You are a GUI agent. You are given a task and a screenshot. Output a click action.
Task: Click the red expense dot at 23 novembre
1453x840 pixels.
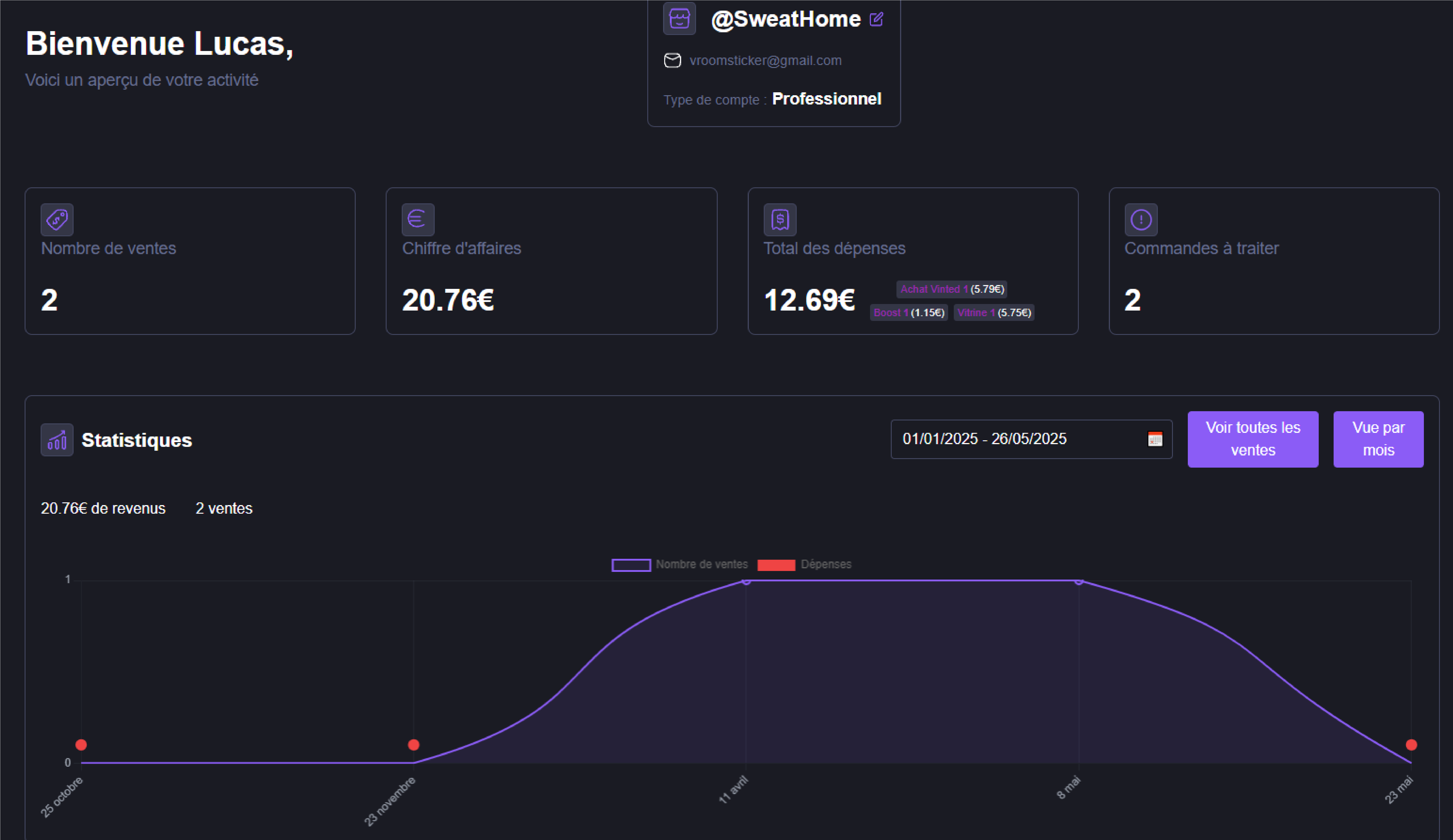point(413,745)
